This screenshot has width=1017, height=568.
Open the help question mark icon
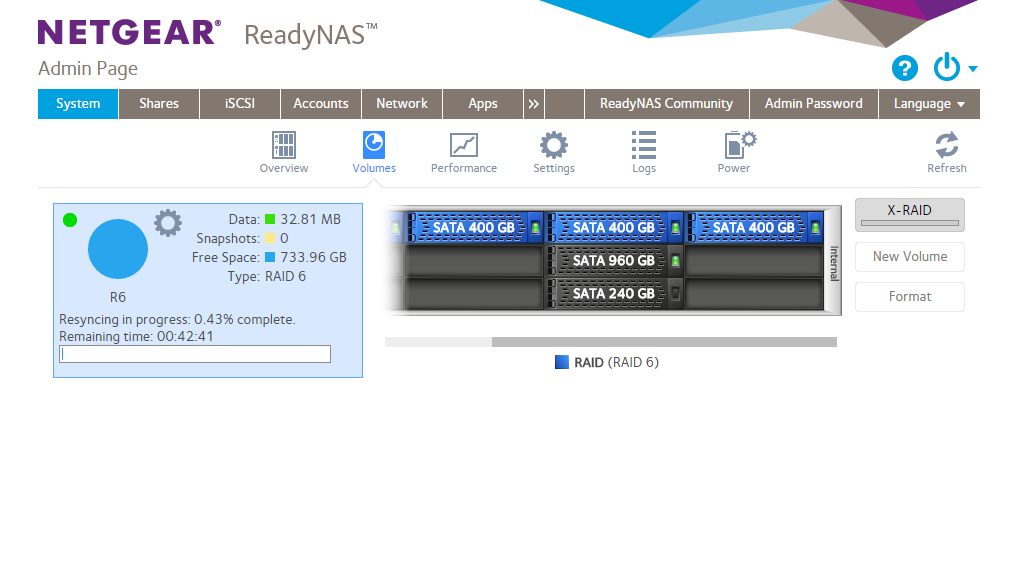point(904,67)
